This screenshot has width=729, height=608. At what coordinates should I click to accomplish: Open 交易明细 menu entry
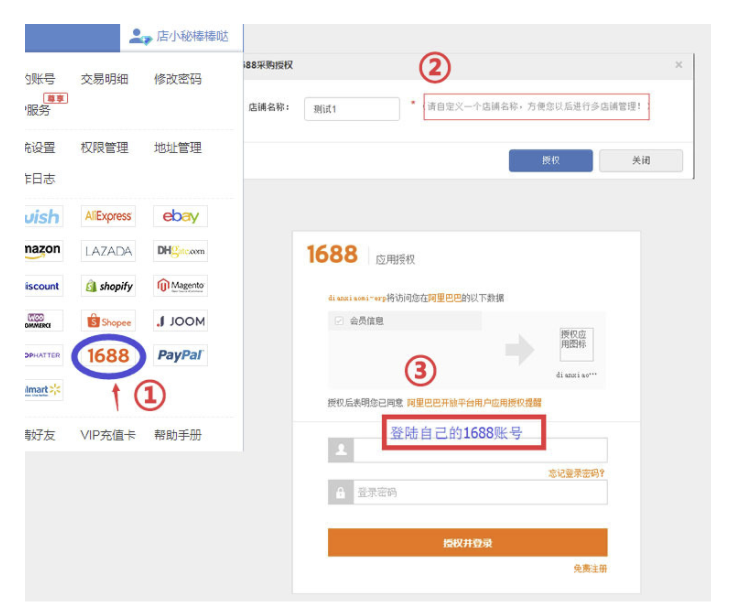(105, 79)
